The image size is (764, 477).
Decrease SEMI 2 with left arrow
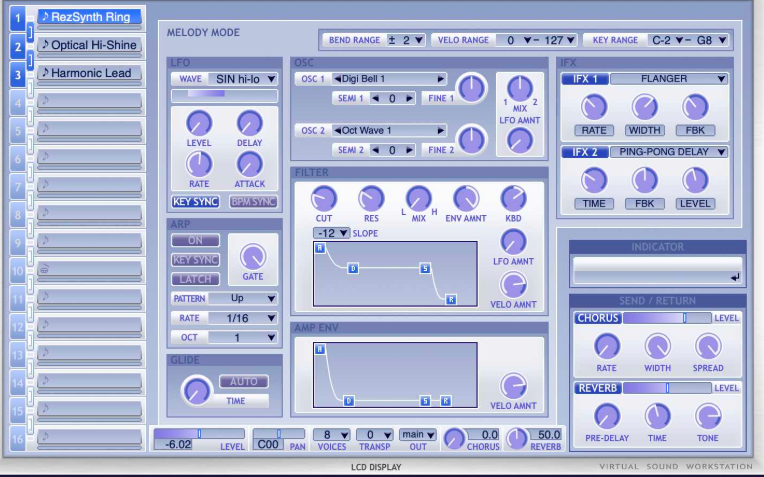coord(375,150)
